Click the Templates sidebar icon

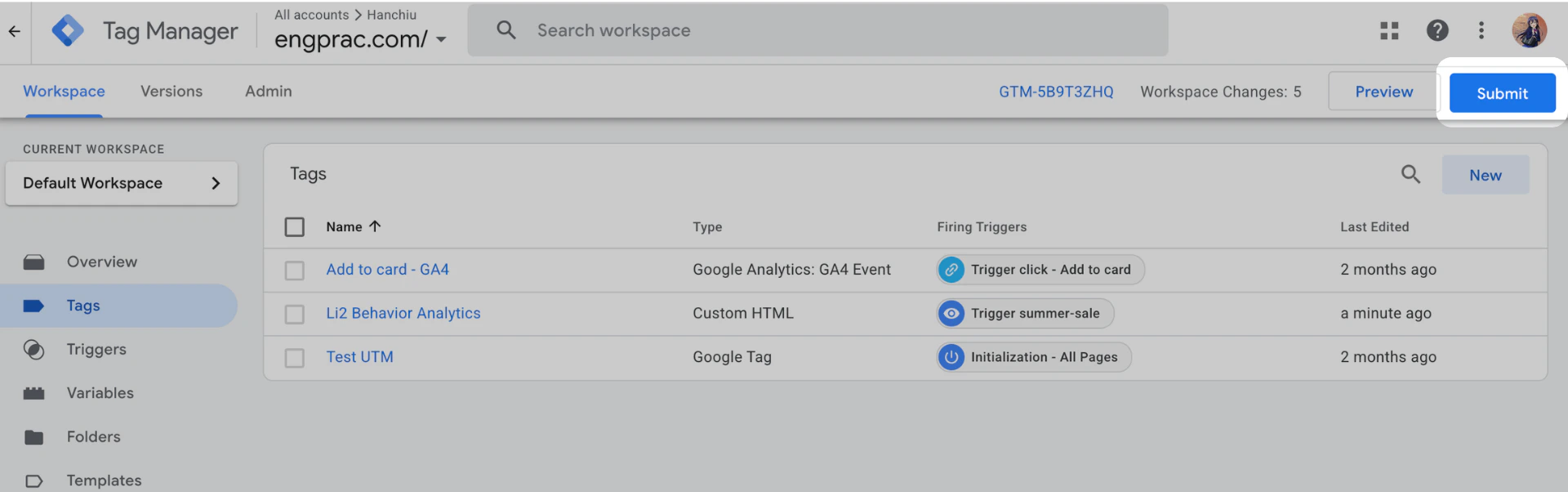coord(33,481)
